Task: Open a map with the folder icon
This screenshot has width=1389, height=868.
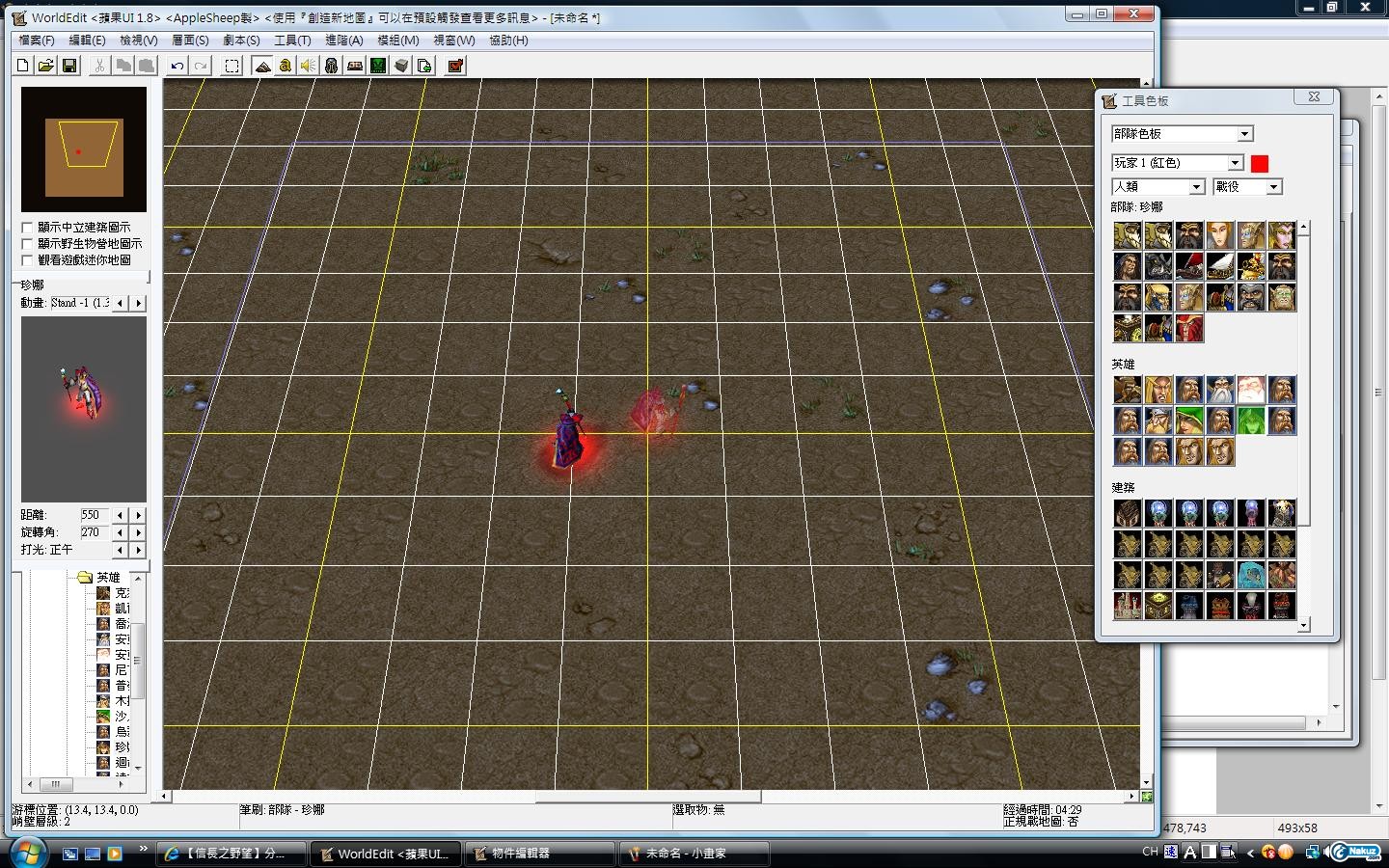Action: pos(45,66)
